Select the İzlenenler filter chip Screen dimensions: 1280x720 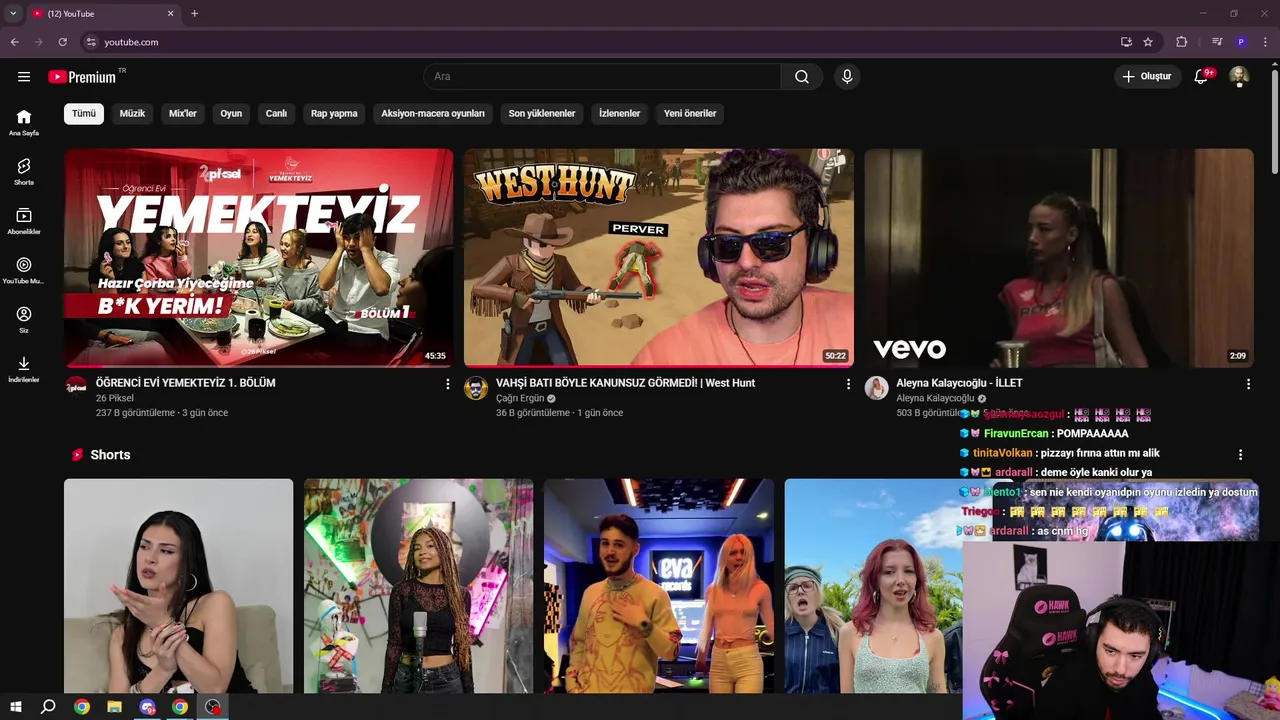pos(619,114)
